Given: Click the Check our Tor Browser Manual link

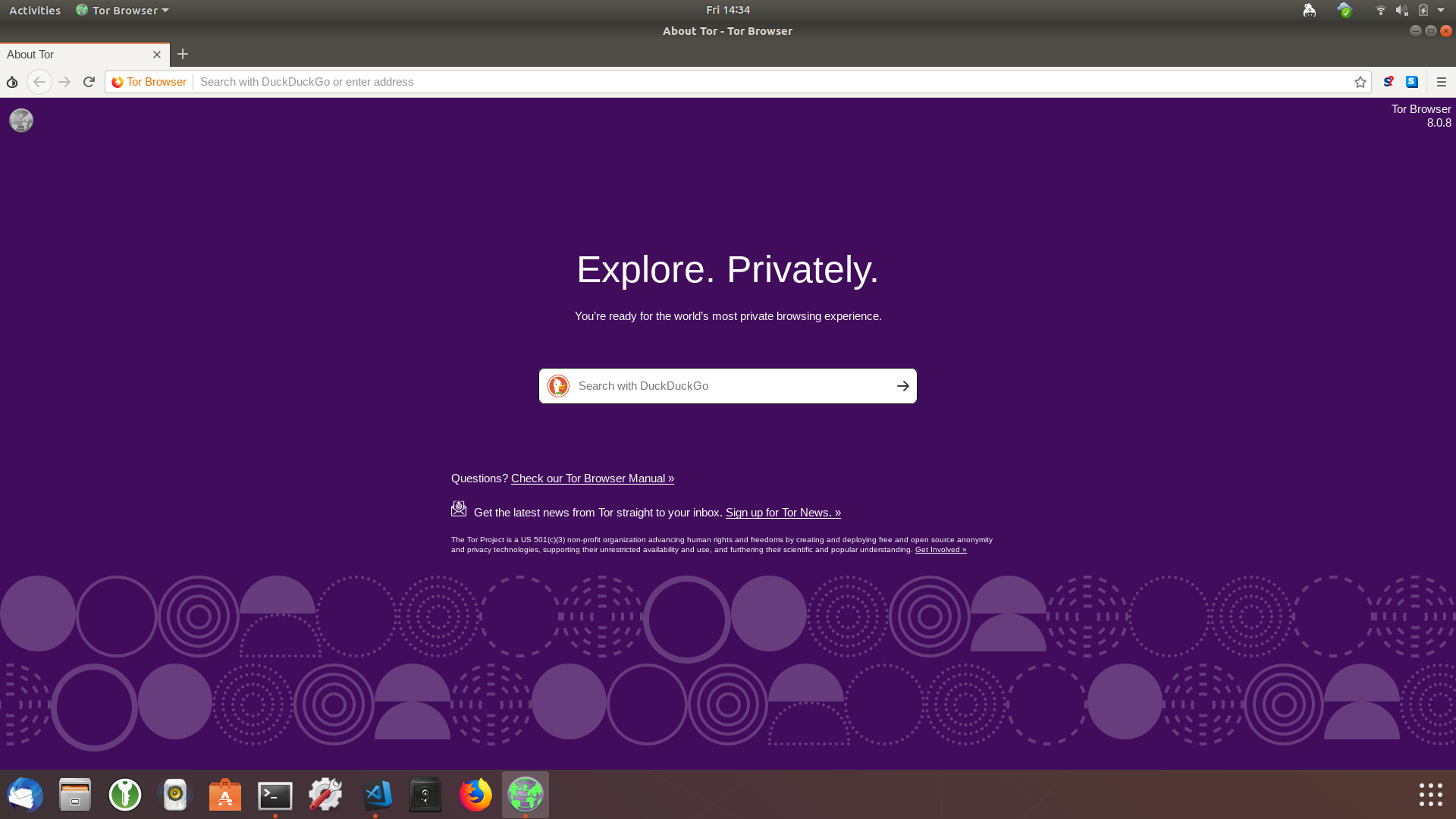Looking at the screenshot, I should (x=592, y=478).
